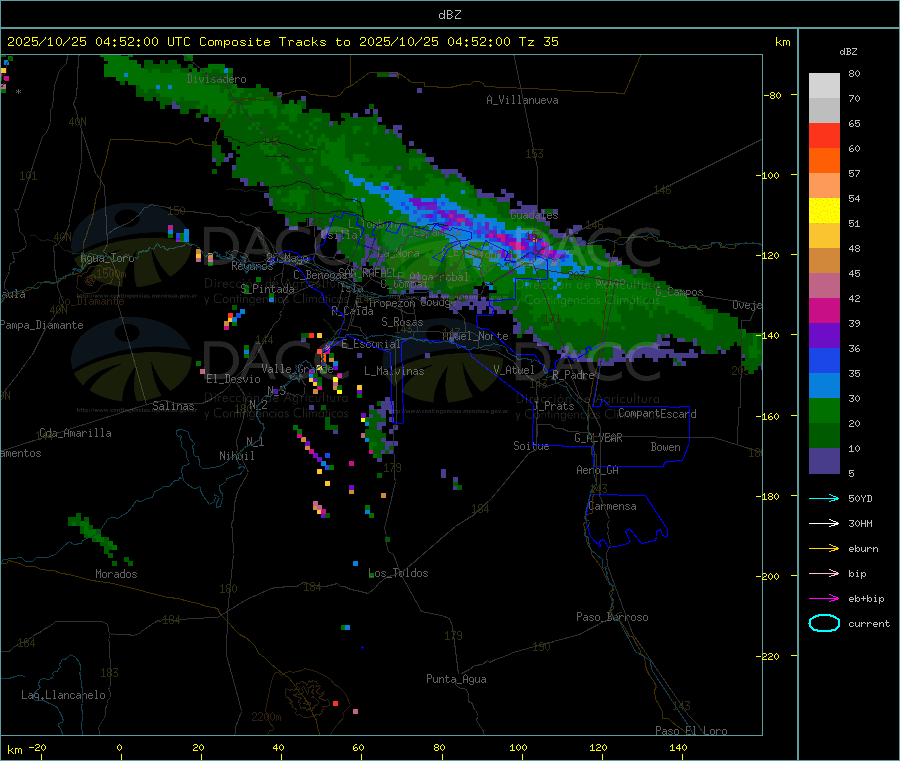This screenshot has height=761, width=900.
Task: Click the Morados map label
Action: click(x=116, y=574)
